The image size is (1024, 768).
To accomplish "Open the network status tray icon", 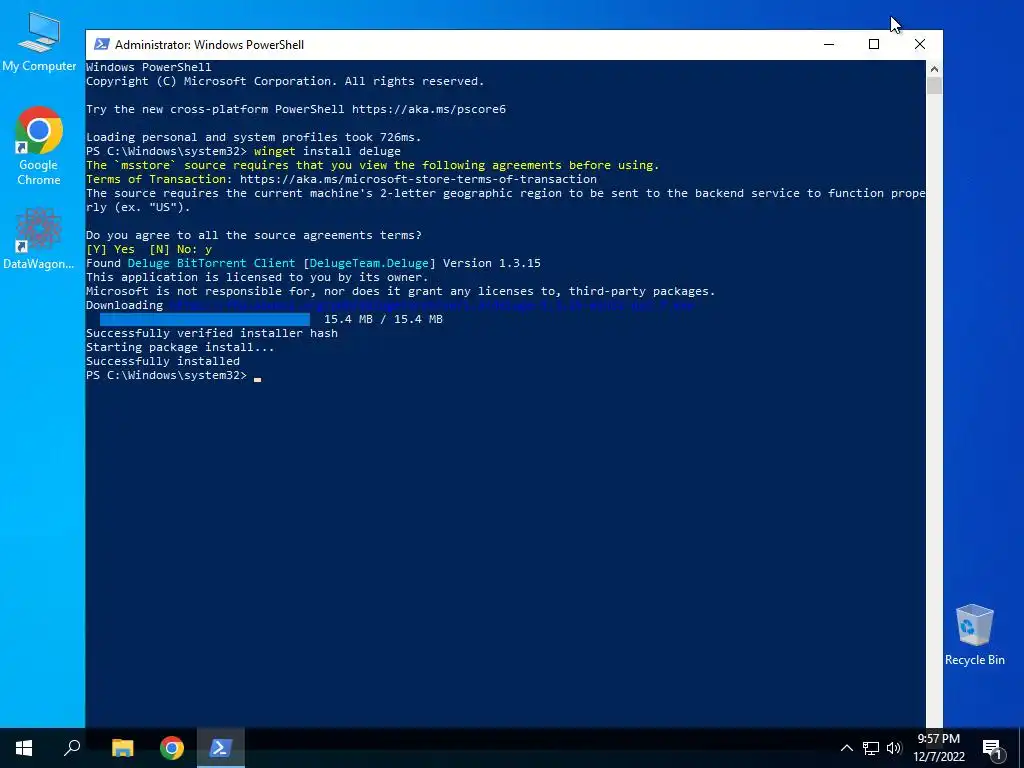I will 871,748.
